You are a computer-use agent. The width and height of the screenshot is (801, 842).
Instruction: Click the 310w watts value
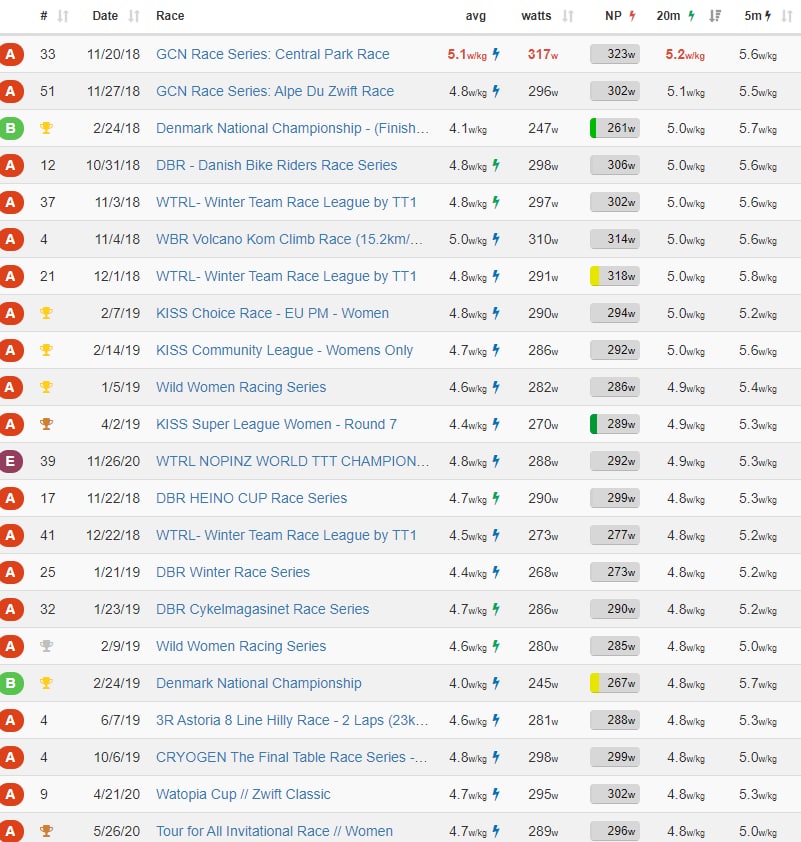543,239
